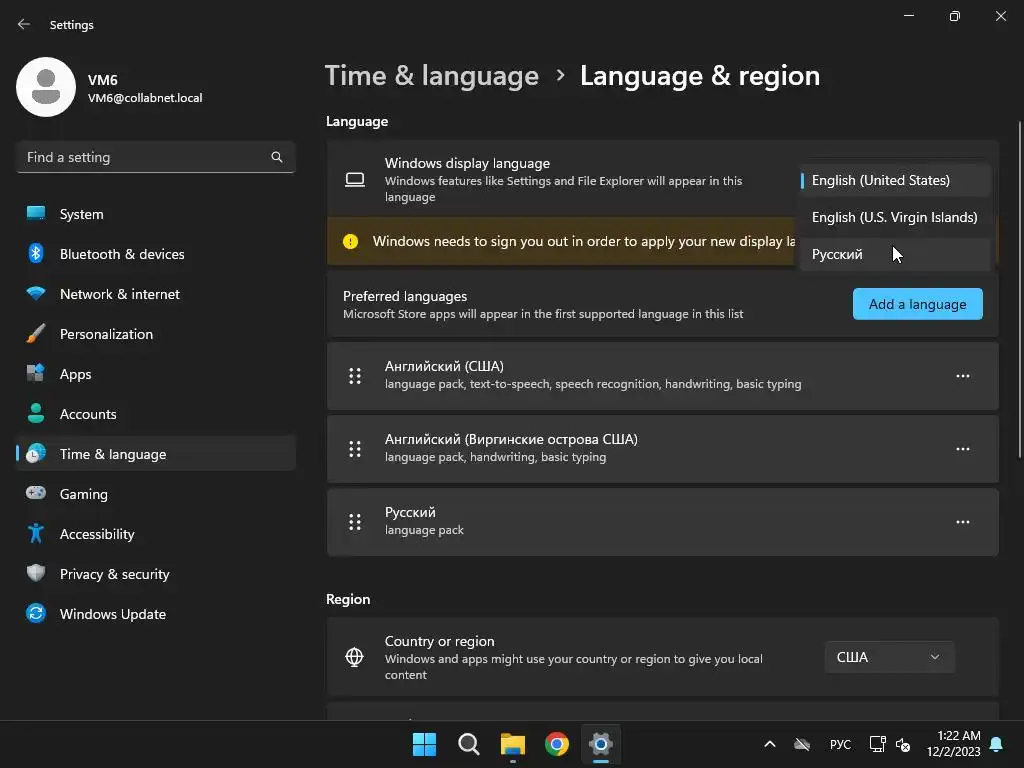This screenshot has width=1024, height=768.
Task: Click the System monitor icon
Action: click(36, 214)
